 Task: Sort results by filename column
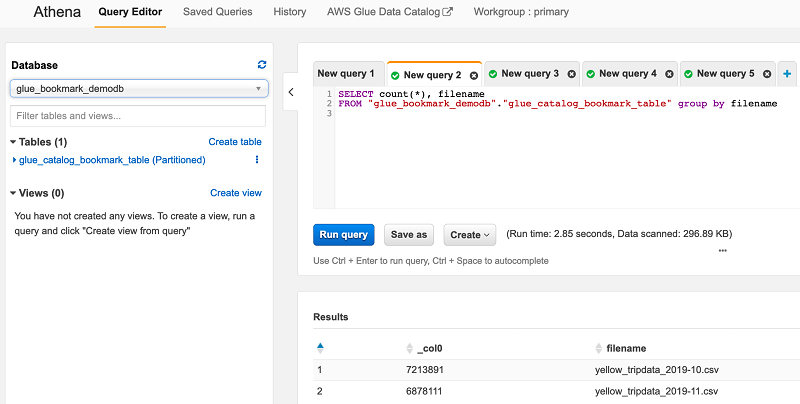[599, 347]
